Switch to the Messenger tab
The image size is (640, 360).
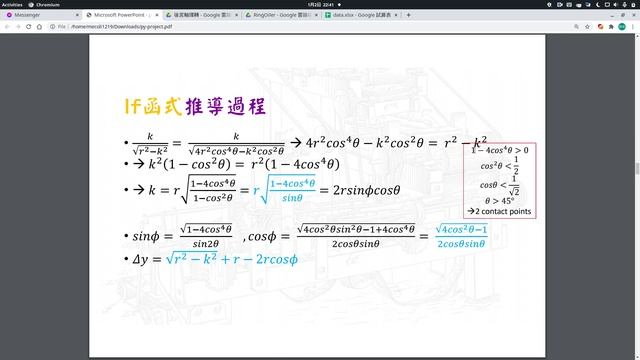41,15
